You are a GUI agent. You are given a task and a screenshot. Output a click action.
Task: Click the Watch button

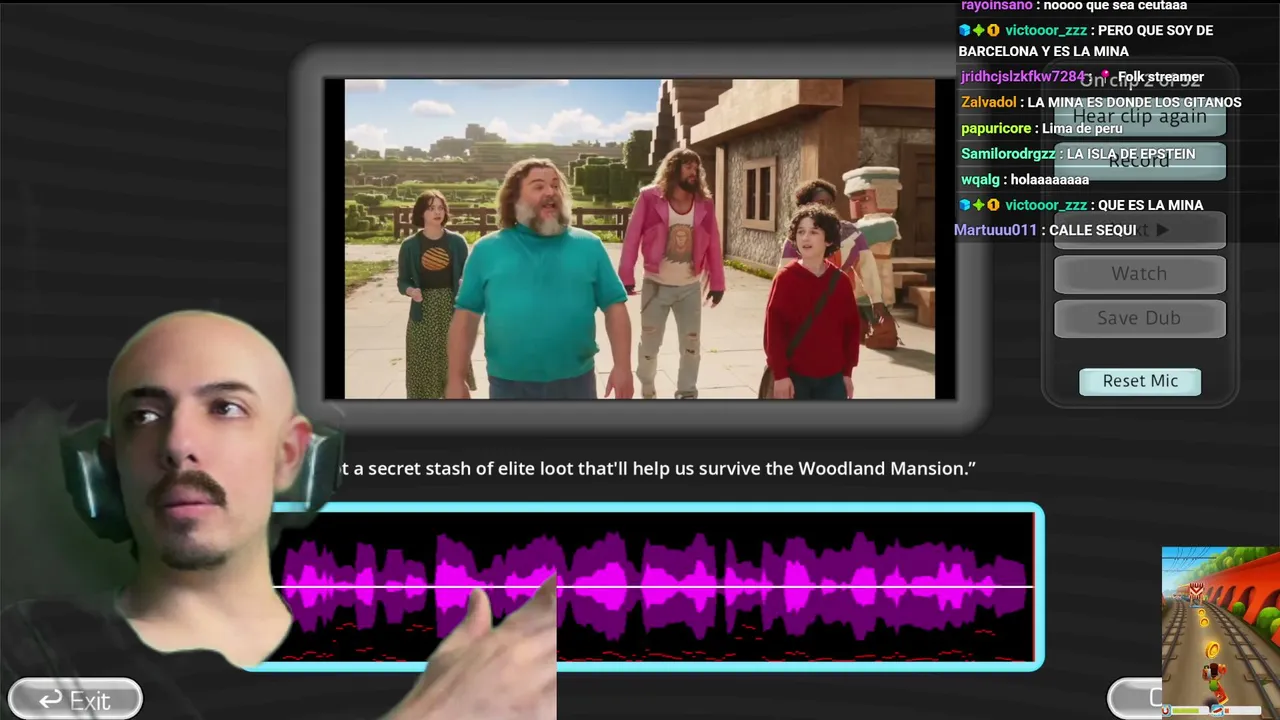[1139, 274]
